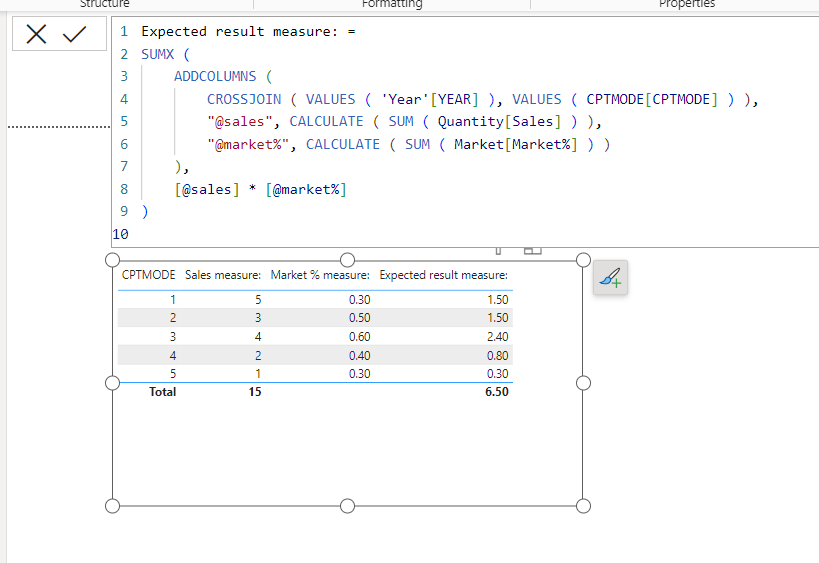Sort by Expected result measure header

(x=443, y=275)
